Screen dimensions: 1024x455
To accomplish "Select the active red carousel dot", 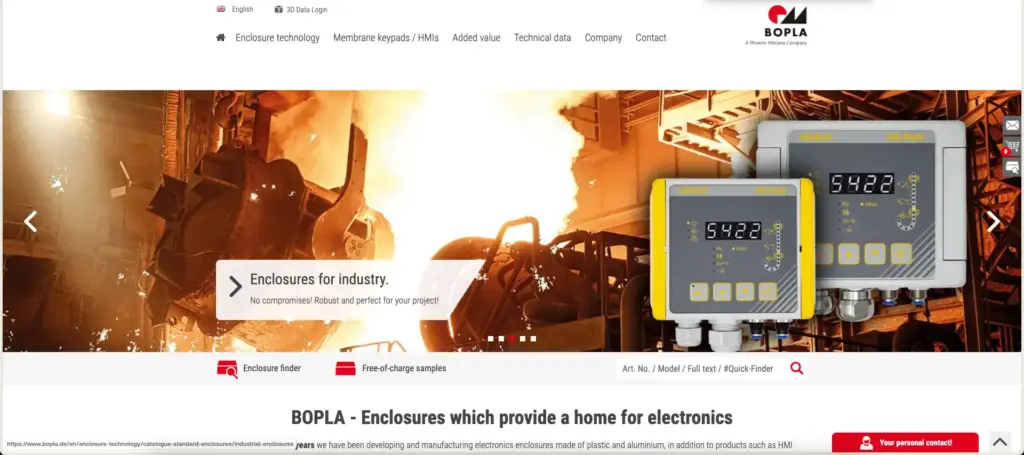I will tap(512, 339).
